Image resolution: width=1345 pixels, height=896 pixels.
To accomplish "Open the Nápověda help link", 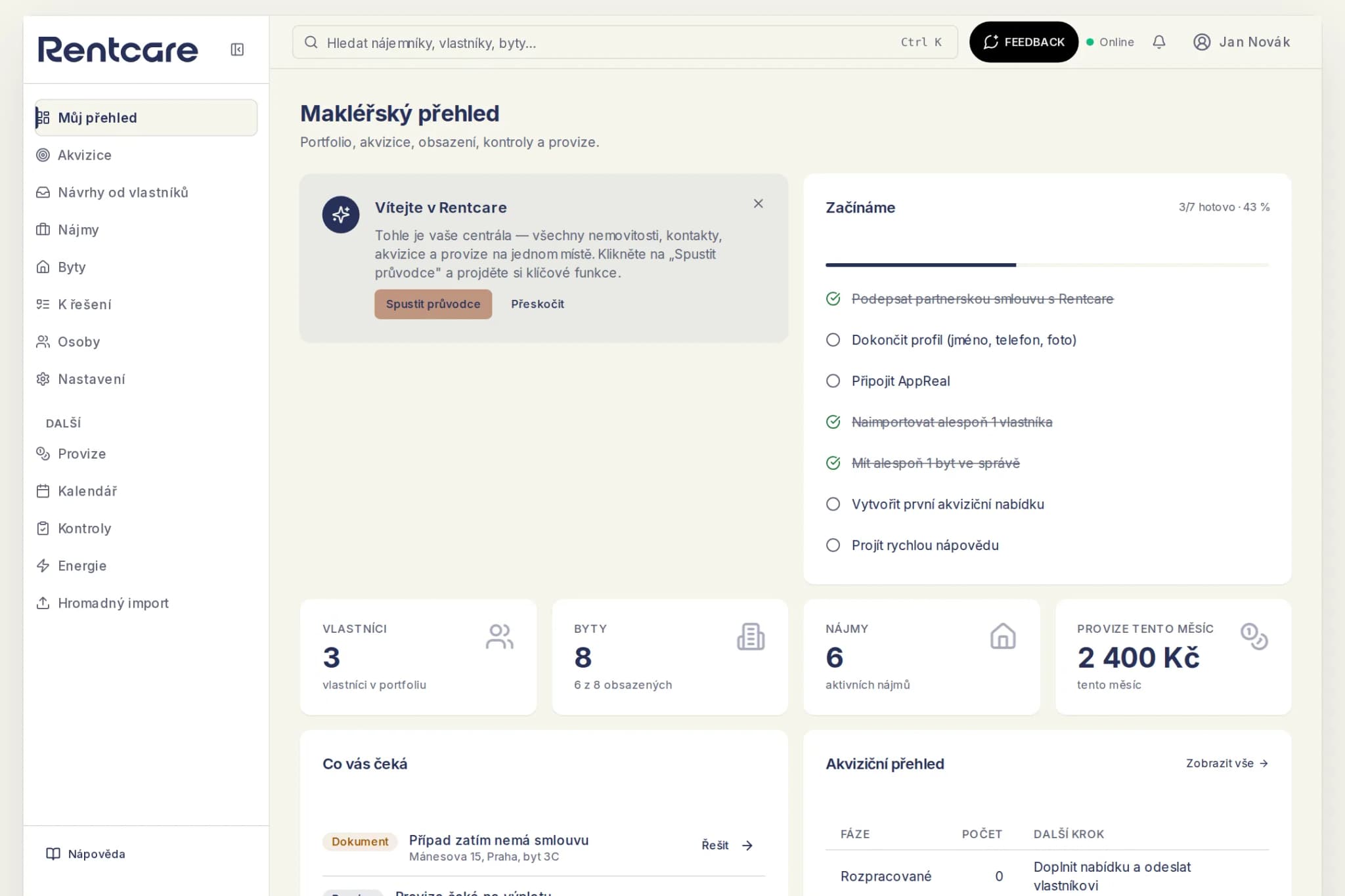I will 85,854.
